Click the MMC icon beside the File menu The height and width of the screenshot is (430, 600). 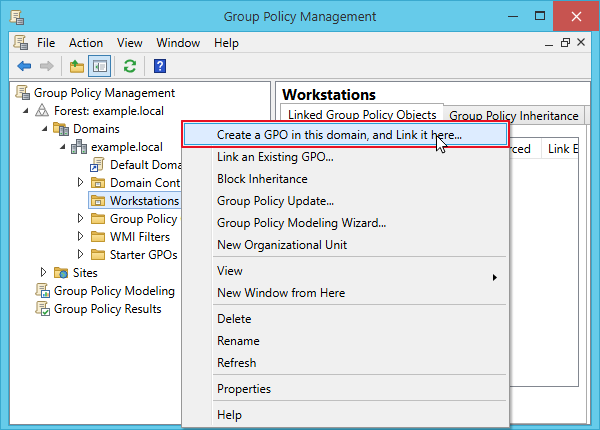click(x=21, y=42)
